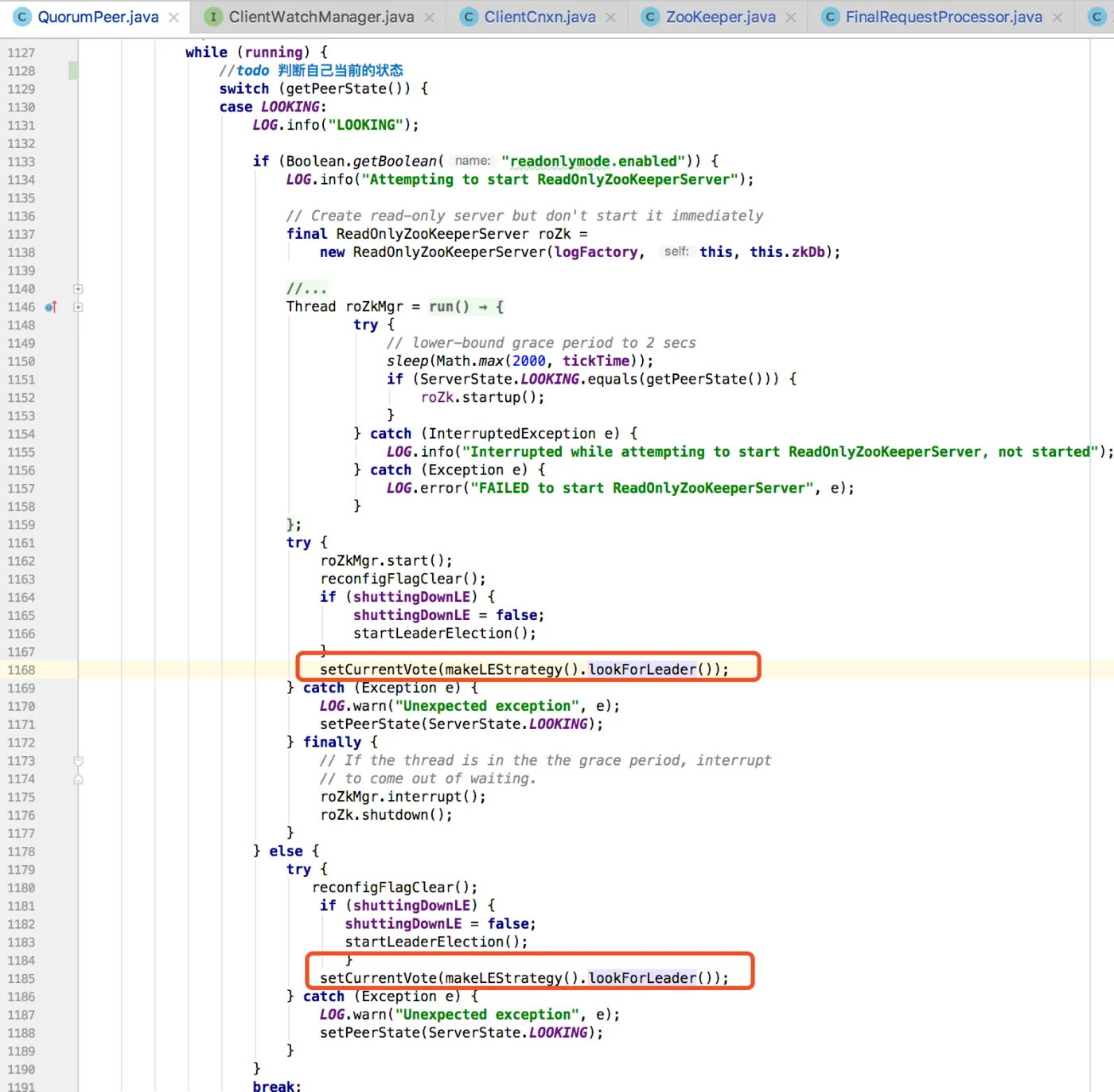Click line number 1127 in the gutter
1114x1092 pixels.
click(21, 53)
